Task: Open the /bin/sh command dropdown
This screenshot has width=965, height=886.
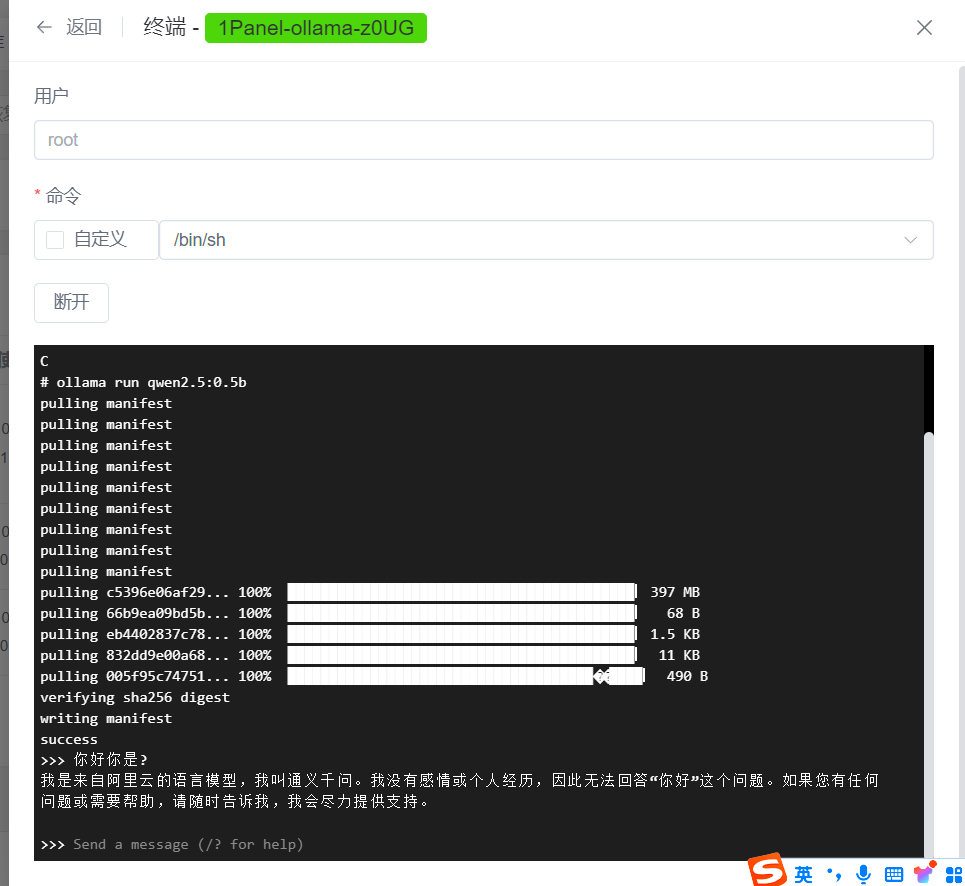Action: pyautogui.click(x=546, y=240)
